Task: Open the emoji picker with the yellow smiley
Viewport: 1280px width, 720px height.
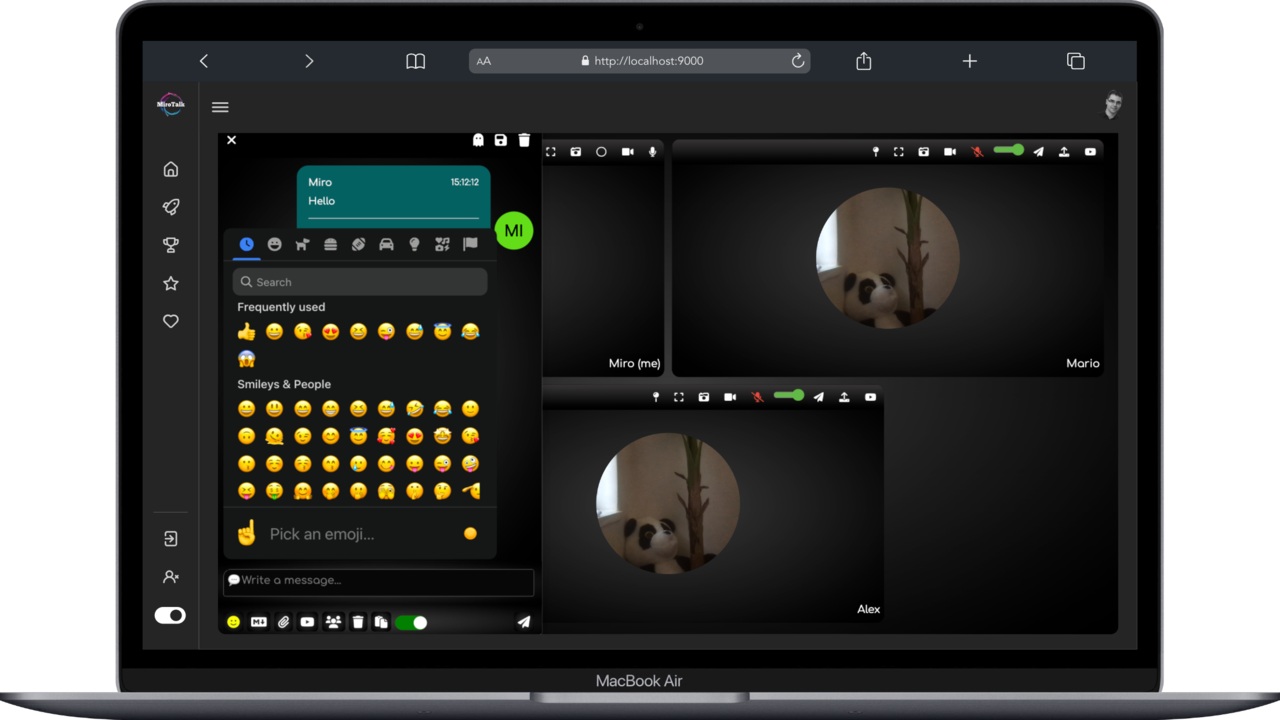Action: click(232, 622)
